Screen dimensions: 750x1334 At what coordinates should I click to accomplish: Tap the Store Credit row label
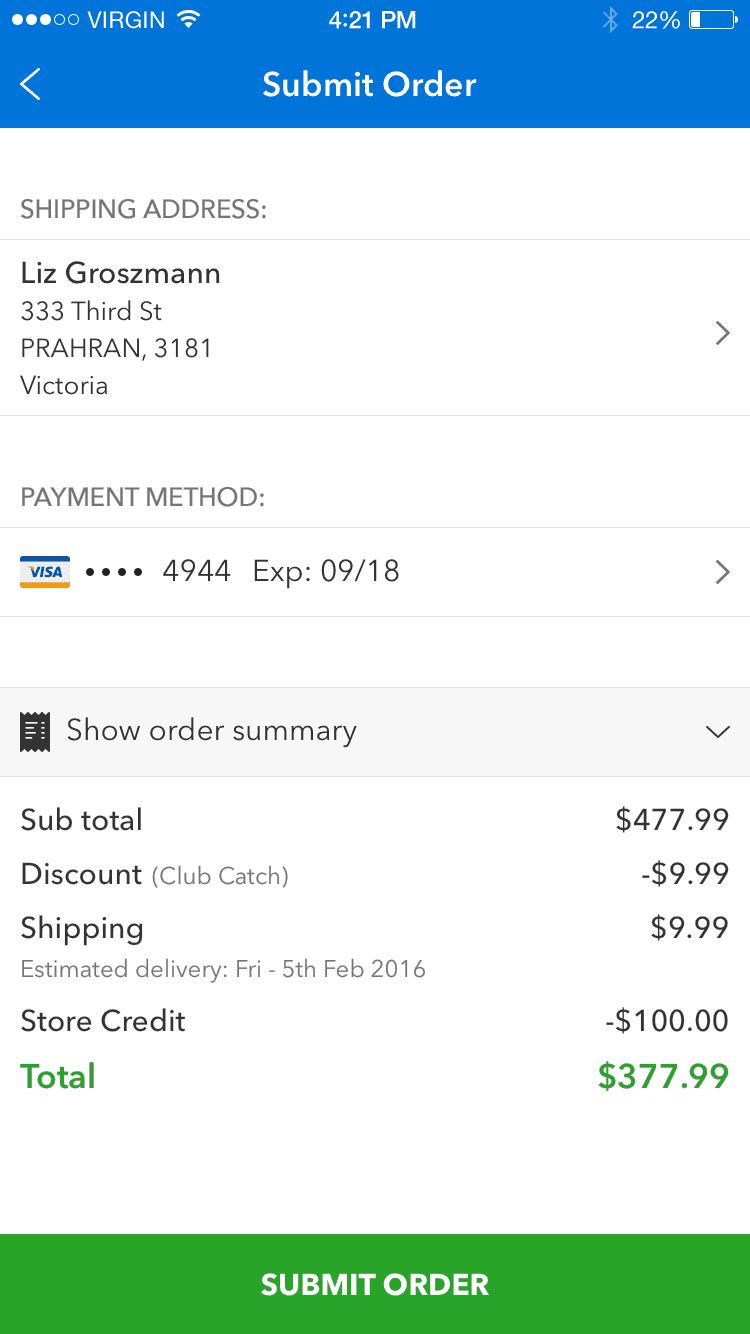click(103, 1021)
